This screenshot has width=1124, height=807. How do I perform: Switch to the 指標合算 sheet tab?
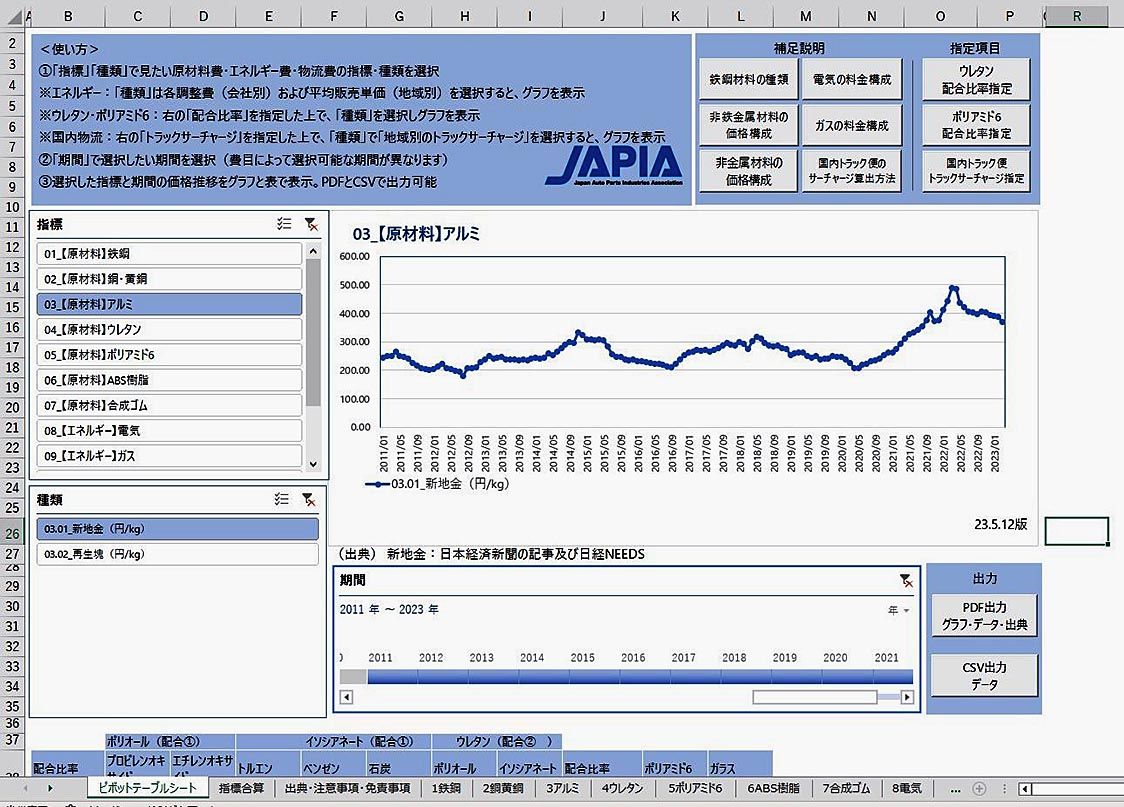(241, 788)
